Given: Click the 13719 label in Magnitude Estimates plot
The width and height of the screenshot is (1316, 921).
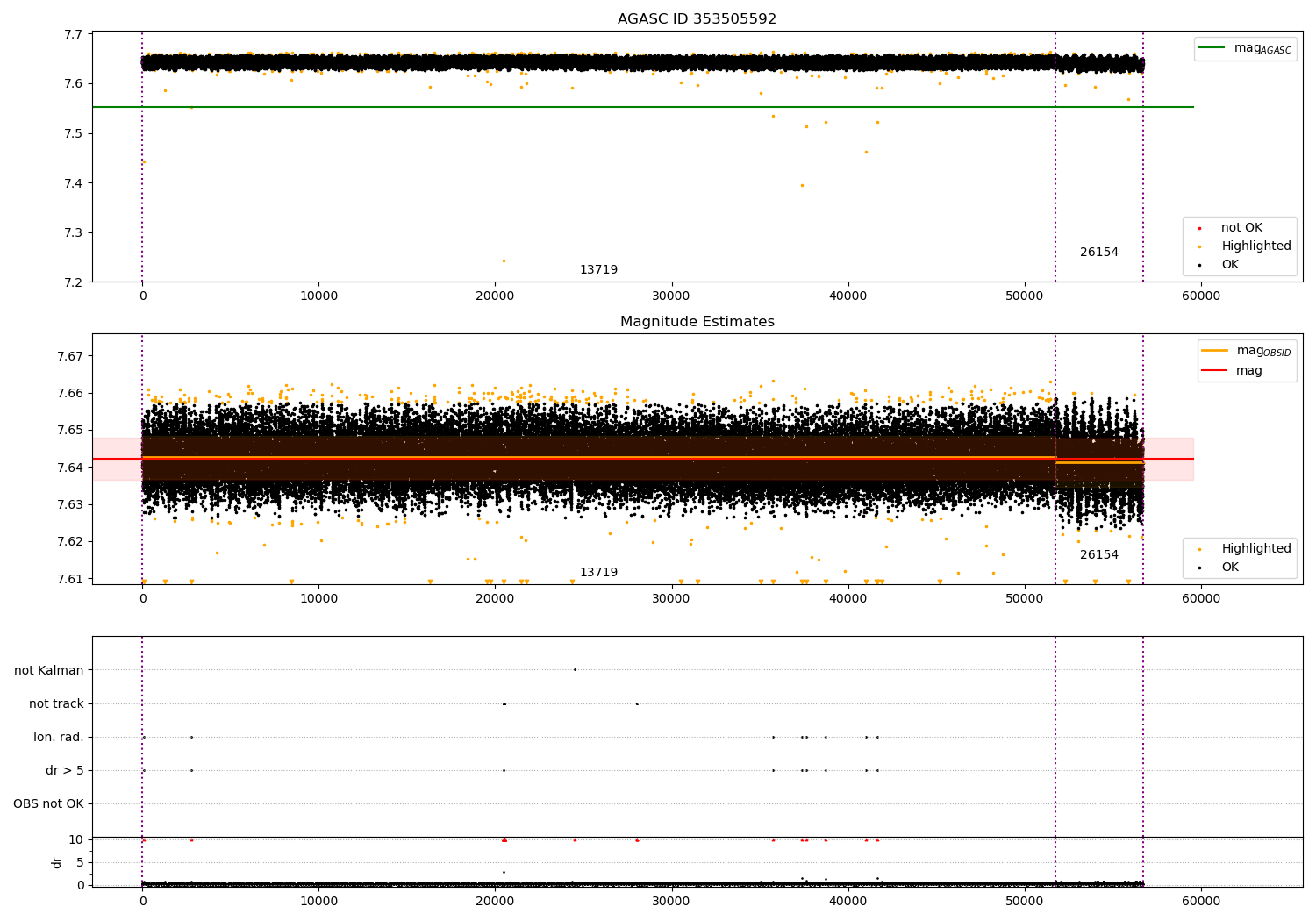Looking at the screenshot, I should [598, 573].
